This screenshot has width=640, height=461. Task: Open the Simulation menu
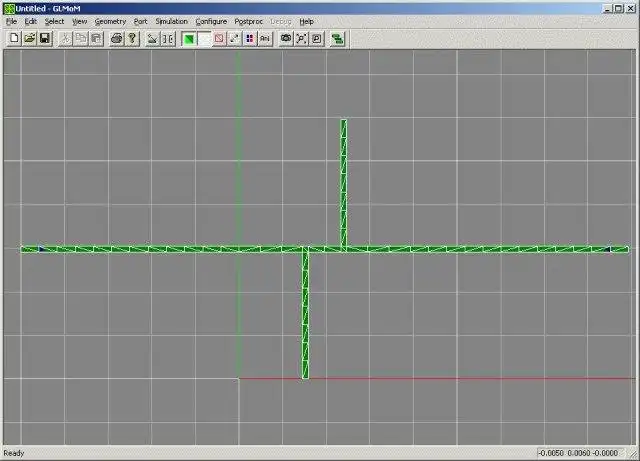[x=171, y=21]
